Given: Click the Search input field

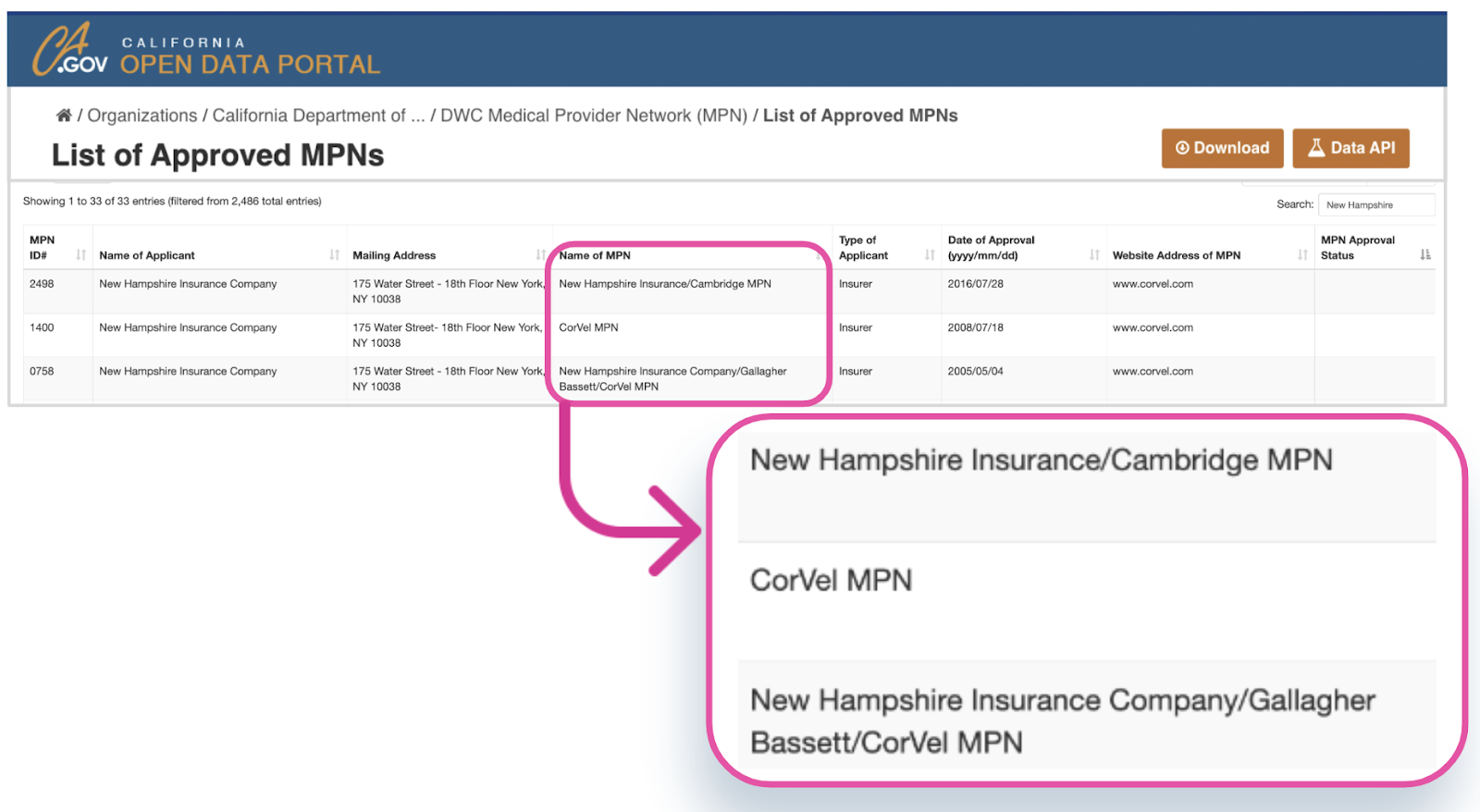Looking at the screenshot, I should coord(1376,204).
